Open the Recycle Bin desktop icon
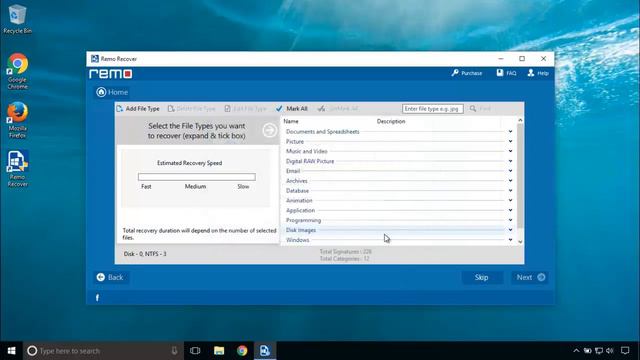The height and width of the screenshot is (360, 640). click(x=17, y=19)
